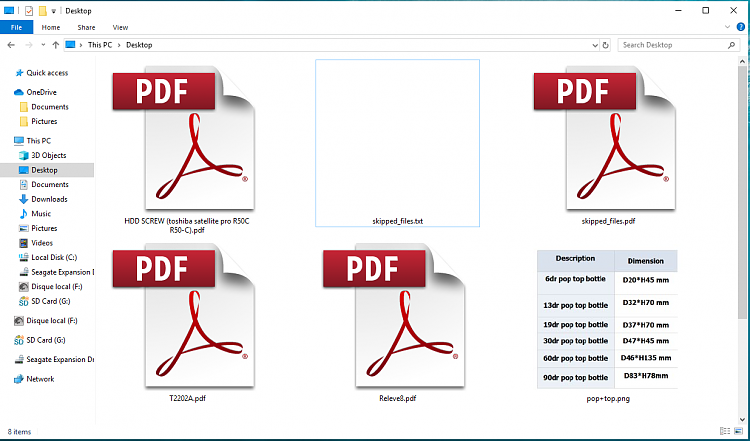
Task: Click the skipped_files.pdf name label
Action: [608, 221]
